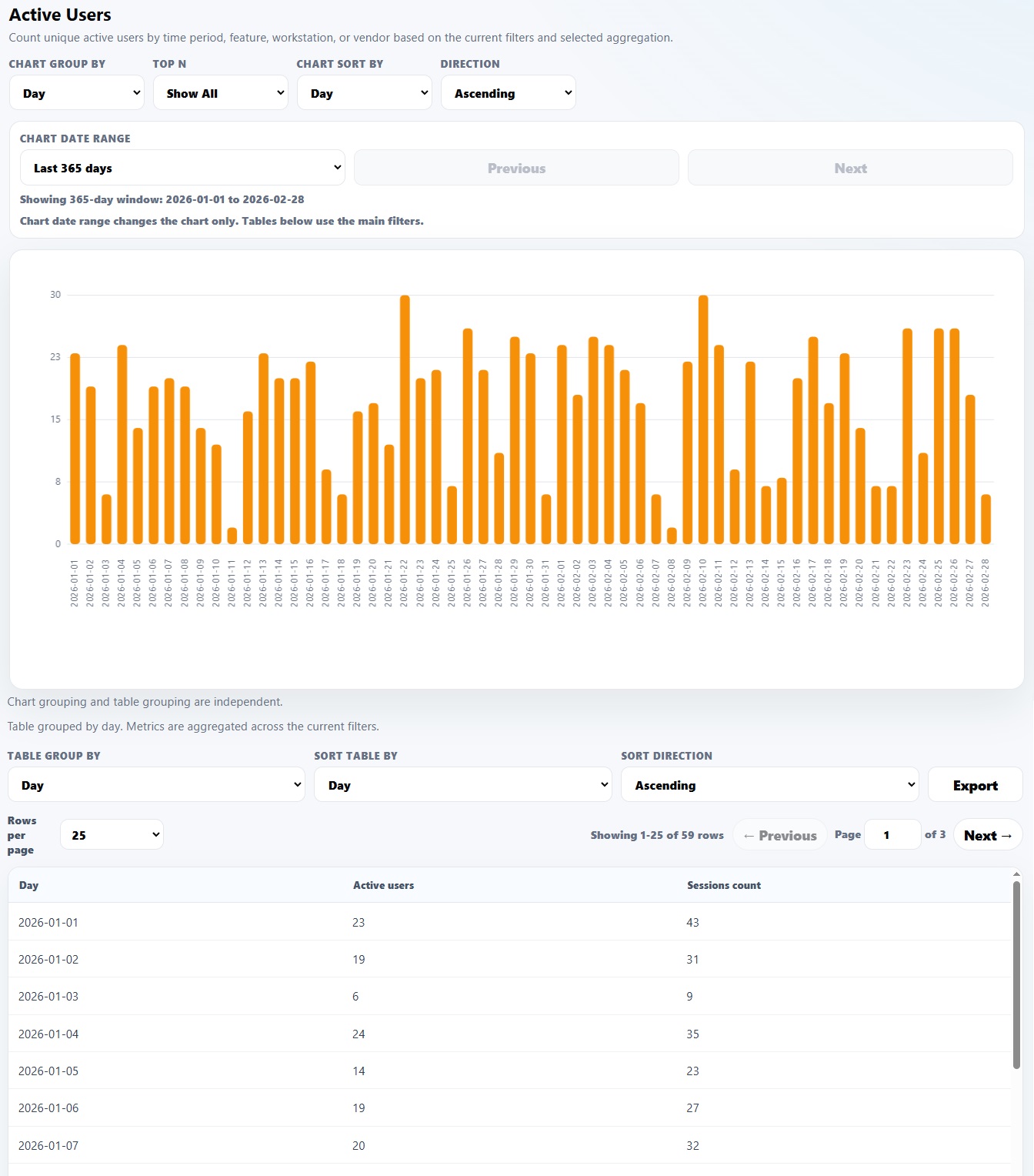Click the chart bar for 2026-02-17
The height and width of the screenshot is (1176, 1034).
coord(813,440)
